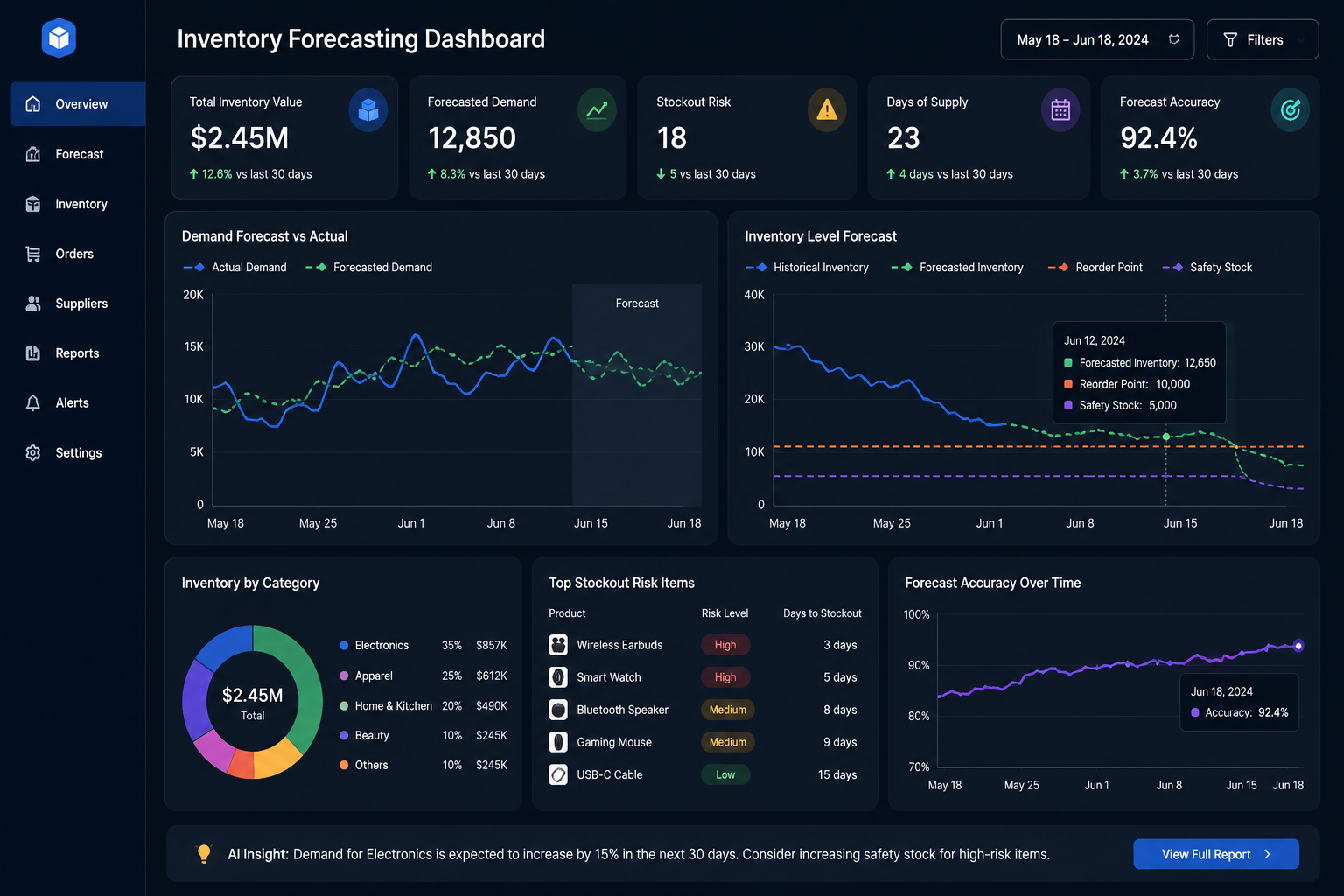The image size is (1344, 896).
Task: Click the Forecasted Demand trend line icon
Action: click(597, 110)
